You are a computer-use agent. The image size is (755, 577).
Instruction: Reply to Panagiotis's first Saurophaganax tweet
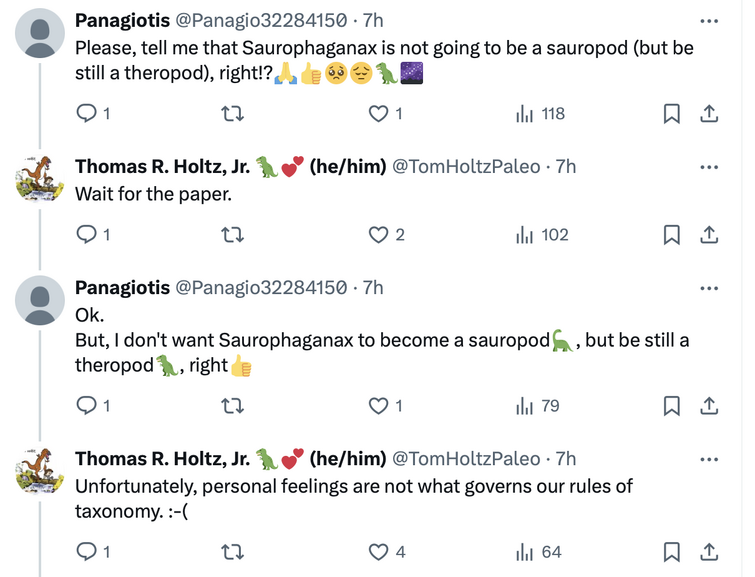pyautogui.click(x=93, y=114)
